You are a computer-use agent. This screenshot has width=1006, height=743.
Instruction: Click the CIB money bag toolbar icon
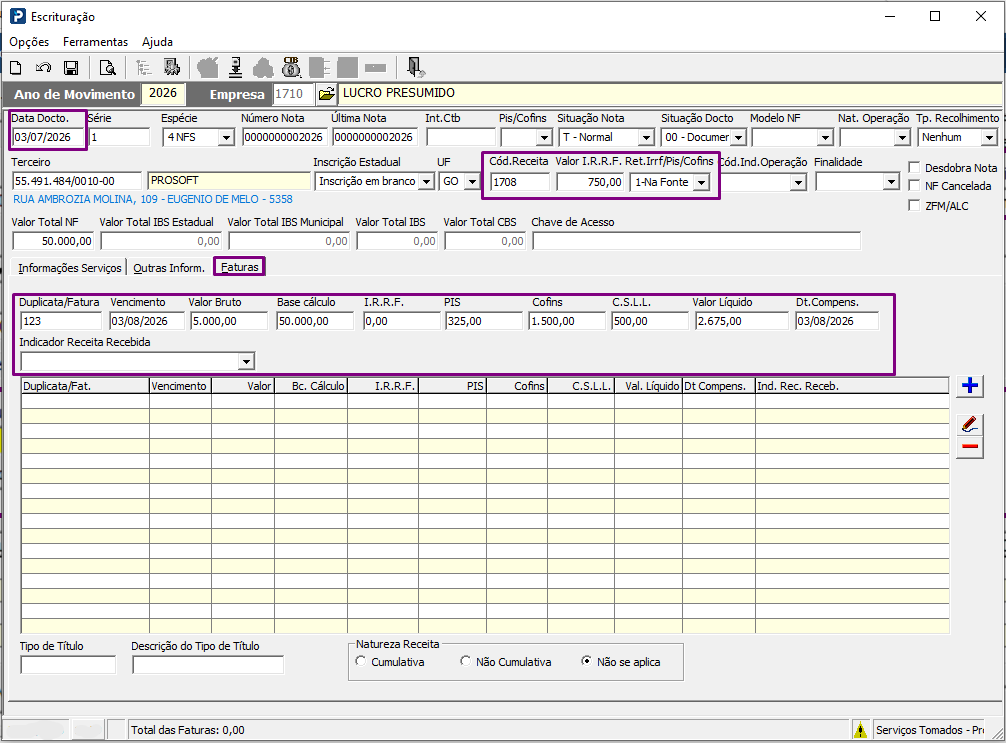291,67
